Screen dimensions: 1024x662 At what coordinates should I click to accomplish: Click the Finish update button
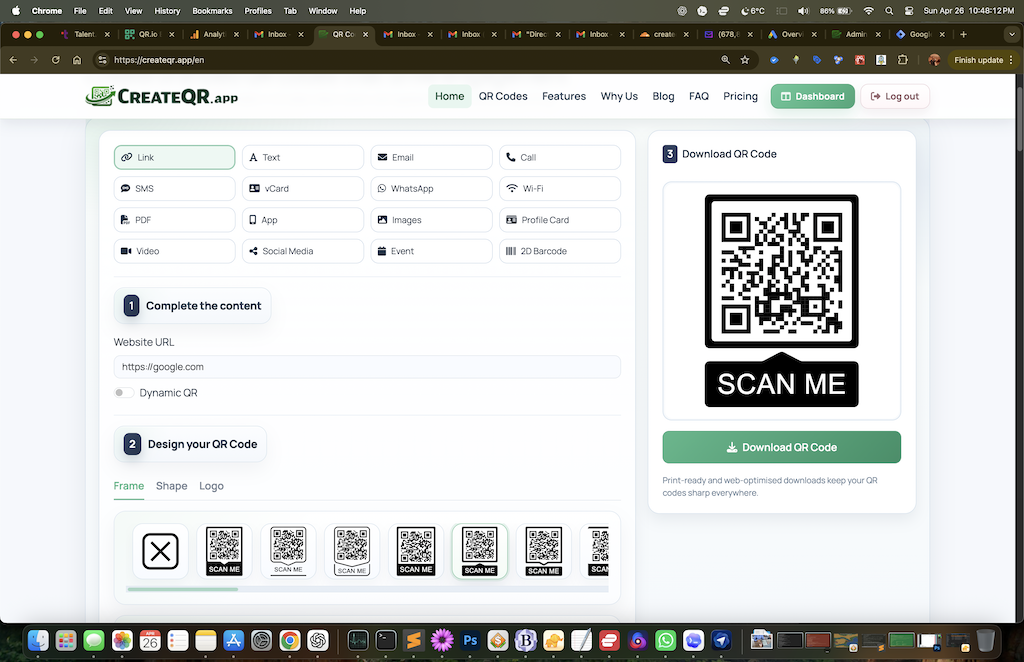(984, 60)
